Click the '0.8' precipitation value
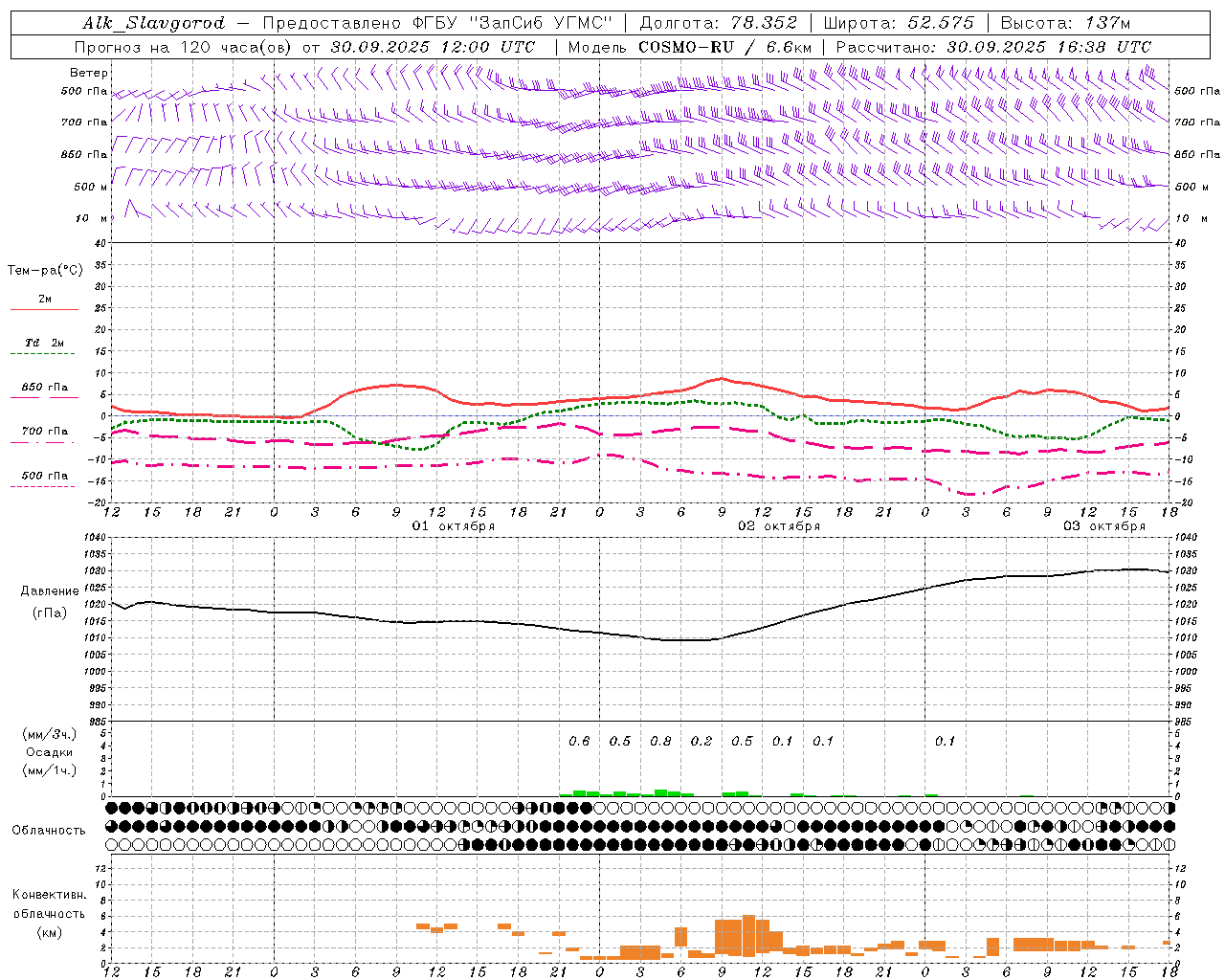This screenshot has height=980, width=1225. pos(660,741)
